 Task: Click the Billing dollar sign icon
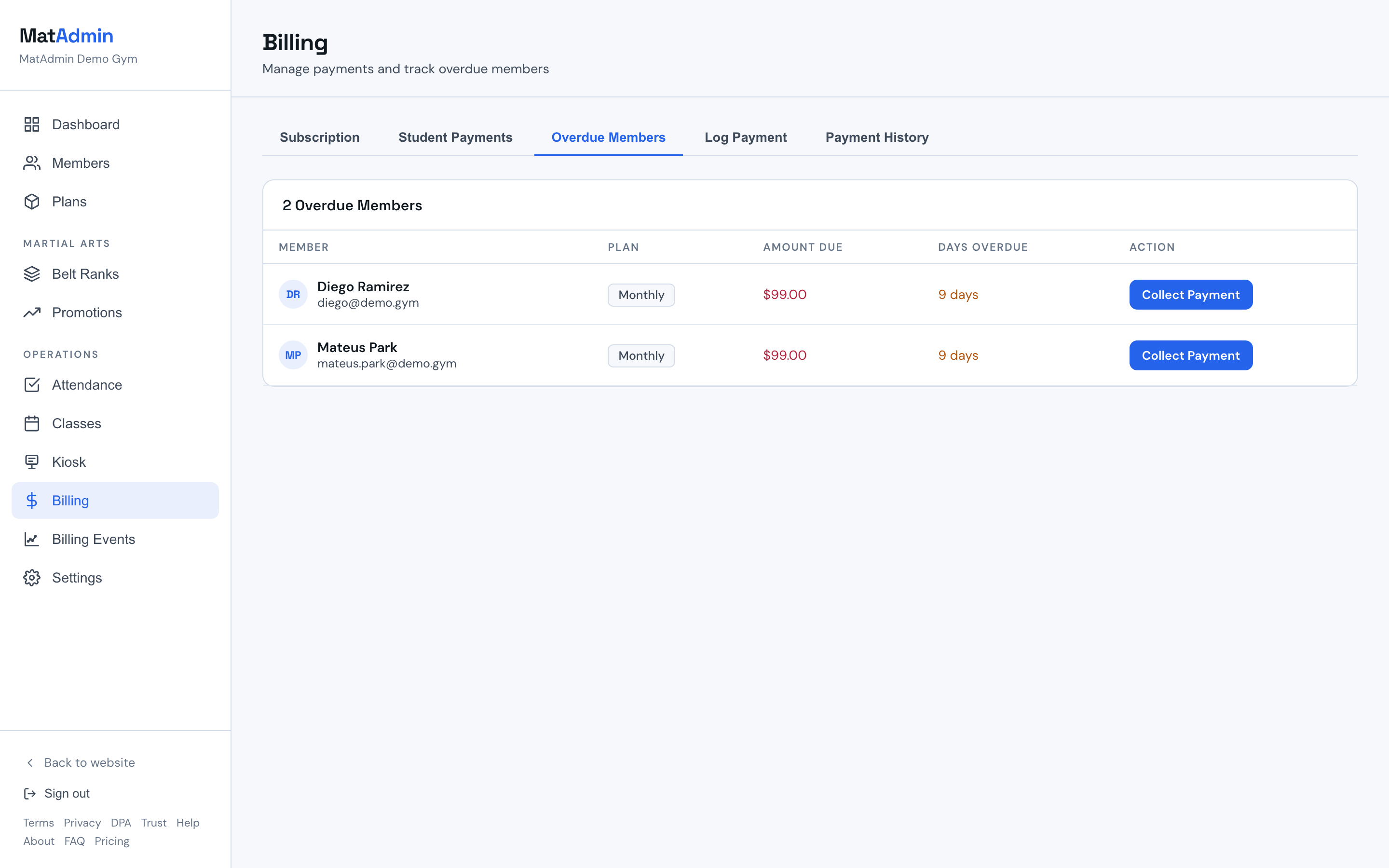pos(31,500)
